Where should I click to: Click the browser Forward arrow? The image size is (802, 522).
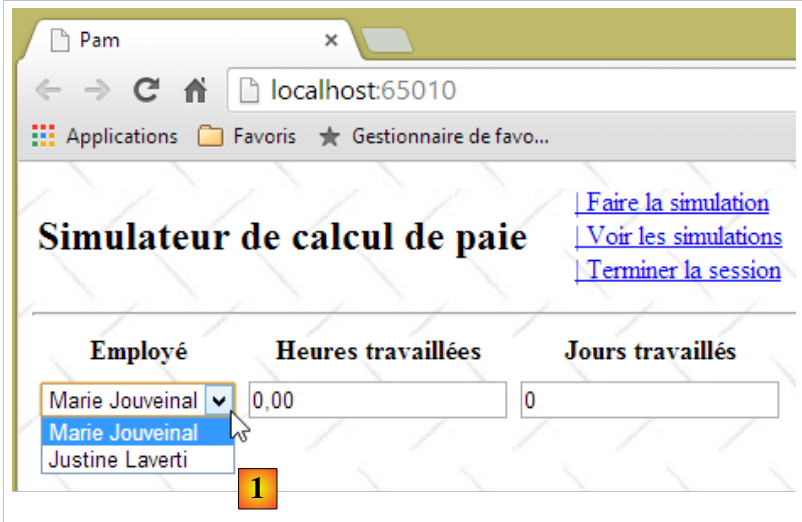96,91
